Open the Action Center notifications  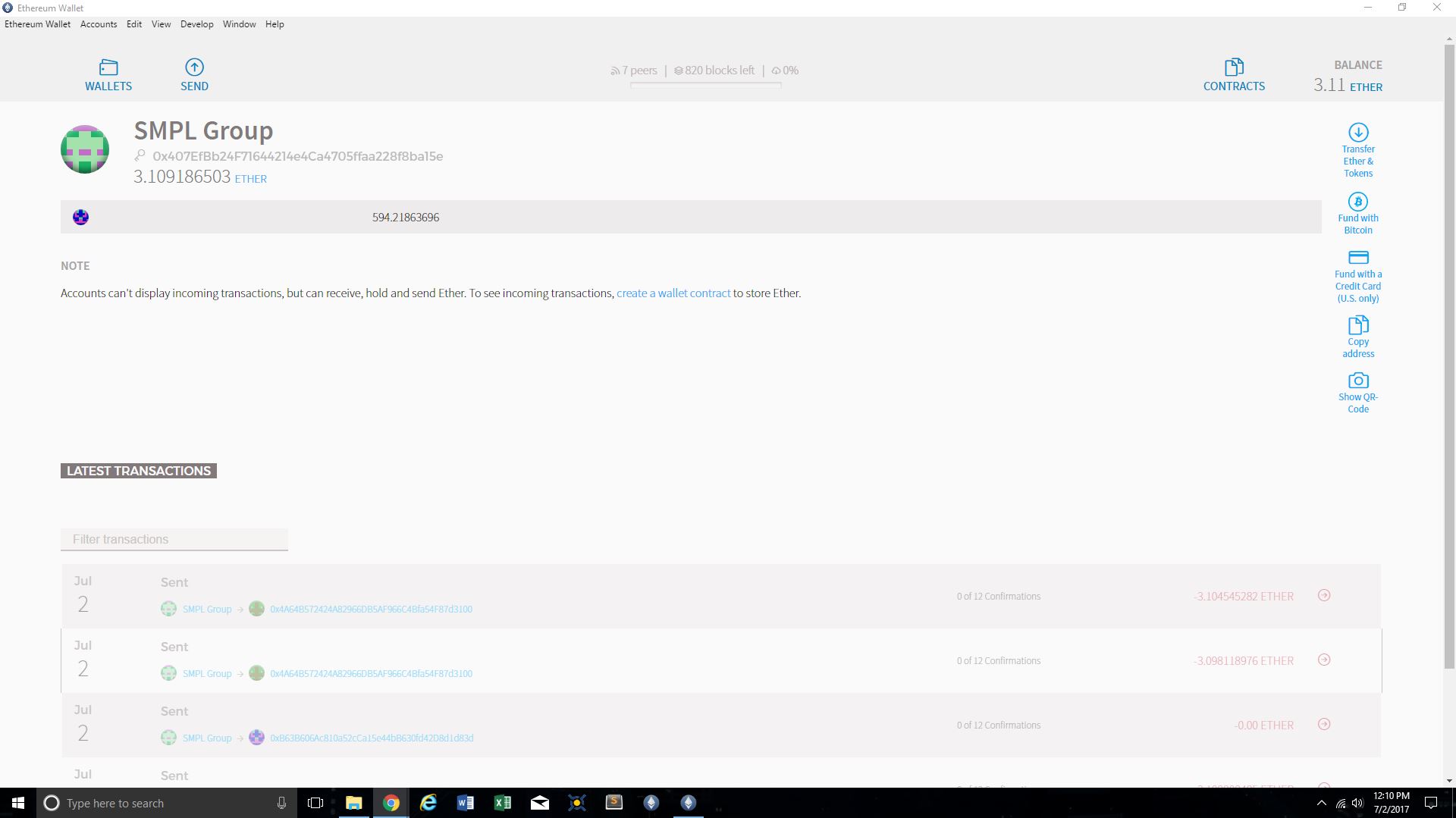point(1431,803)
